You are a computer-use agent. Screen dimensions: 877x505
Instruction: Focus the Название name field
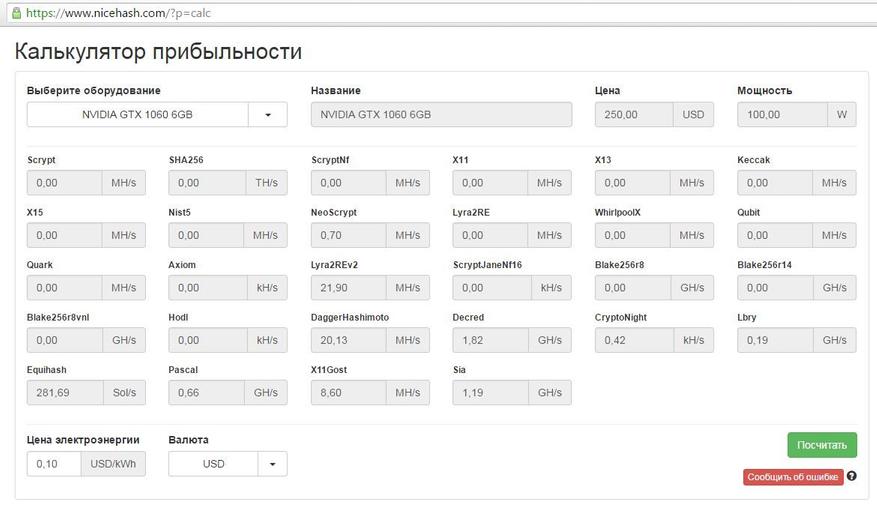point(441,115)
